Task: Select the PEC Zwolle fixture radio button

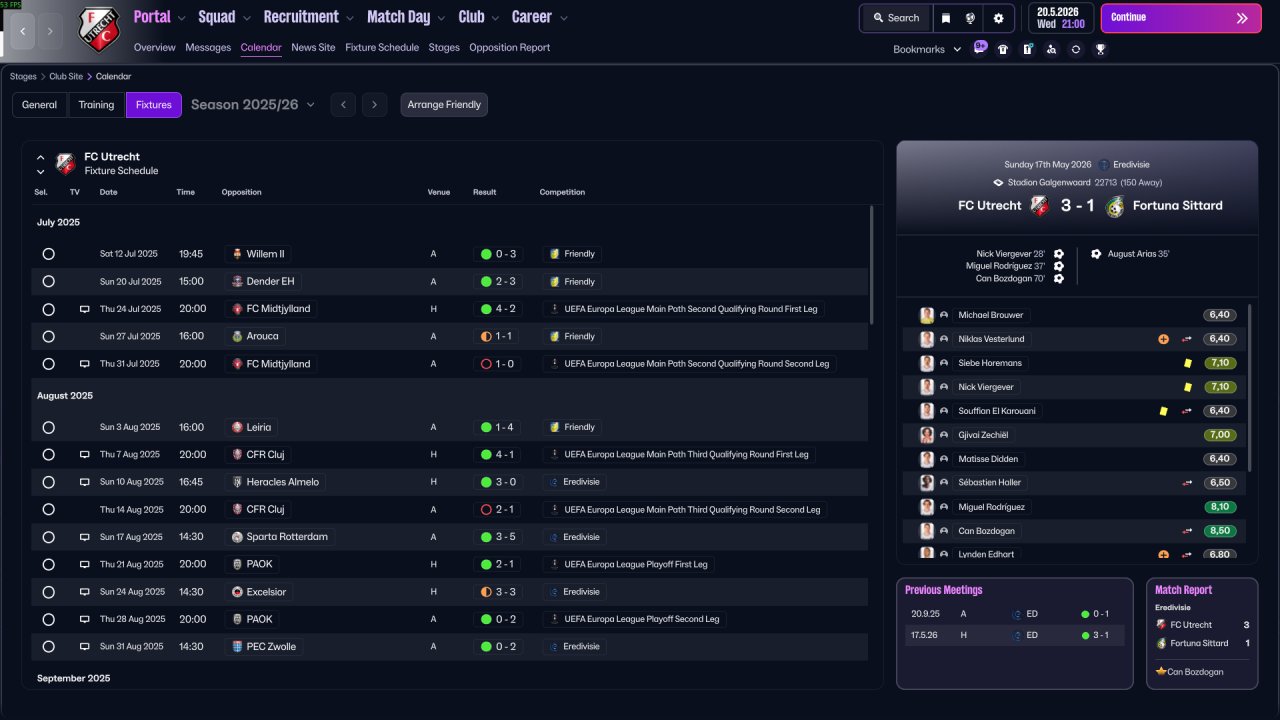Action: pyautogui.click(x=48, y=647)
